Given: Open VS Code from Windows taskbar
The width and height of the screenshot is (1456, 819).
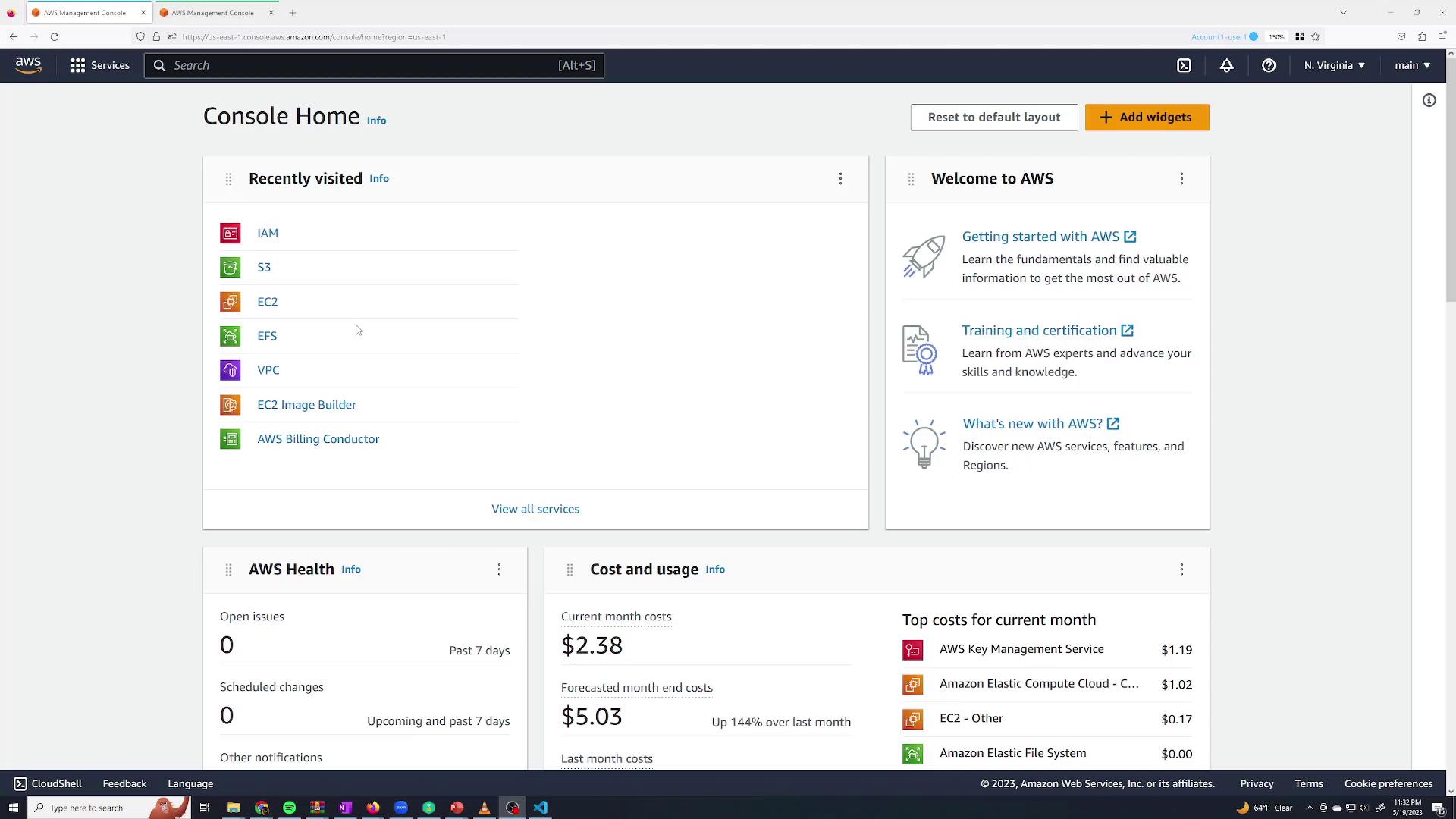Looking at the screenshot, I should click(540, 808).
